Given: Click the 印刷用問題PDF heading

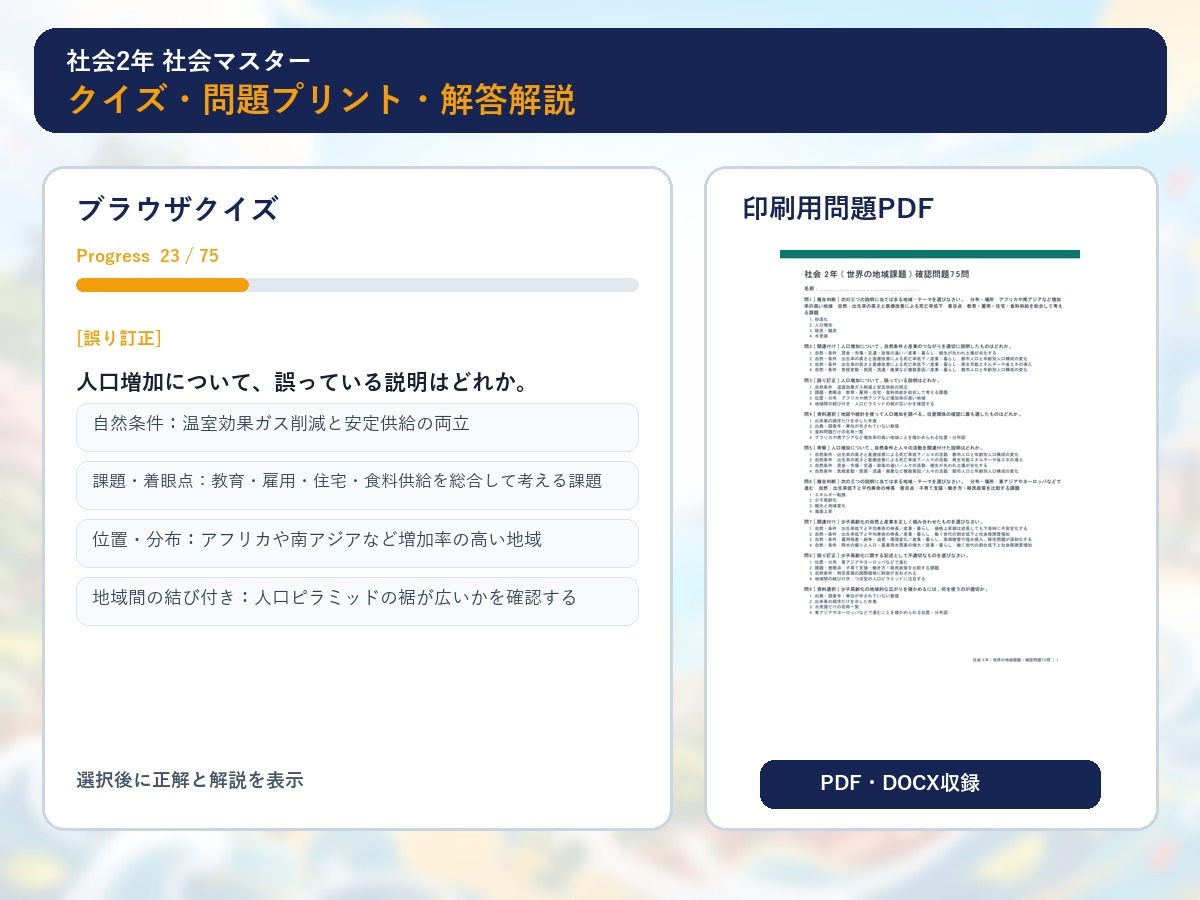Looking at the screenshot, I should (x=838, y=208).
